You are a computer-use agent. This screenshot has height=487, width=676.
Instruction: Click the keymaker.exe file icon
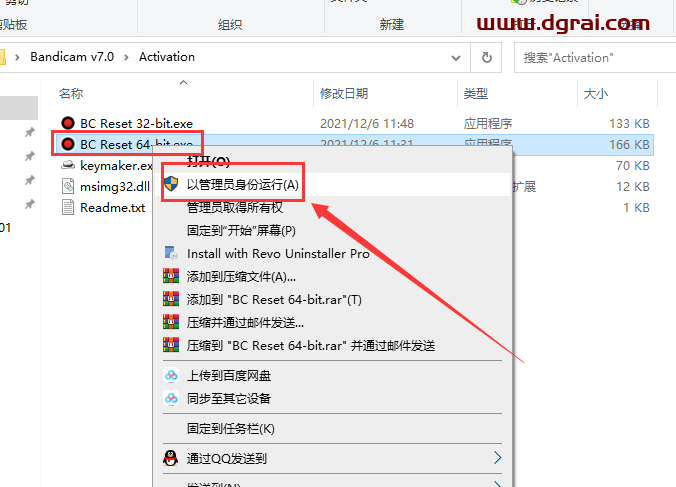point(68,165)
